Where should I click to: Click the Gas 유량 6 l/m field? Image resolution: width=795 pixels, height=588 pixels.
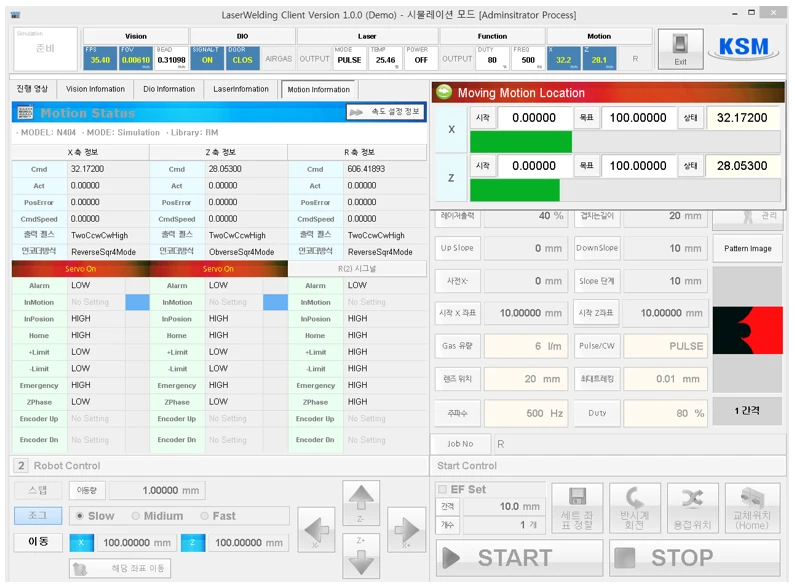coord(526,346)
